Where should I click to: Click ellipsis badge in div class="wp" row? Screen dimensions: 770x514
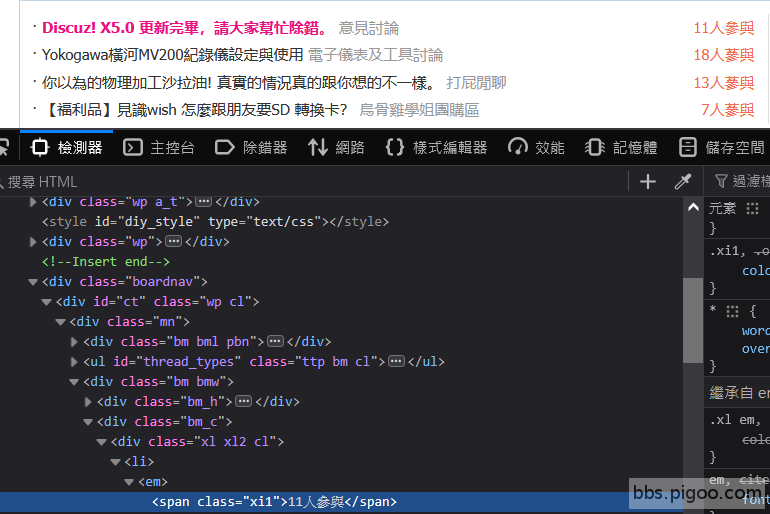(x=173, y=241)
